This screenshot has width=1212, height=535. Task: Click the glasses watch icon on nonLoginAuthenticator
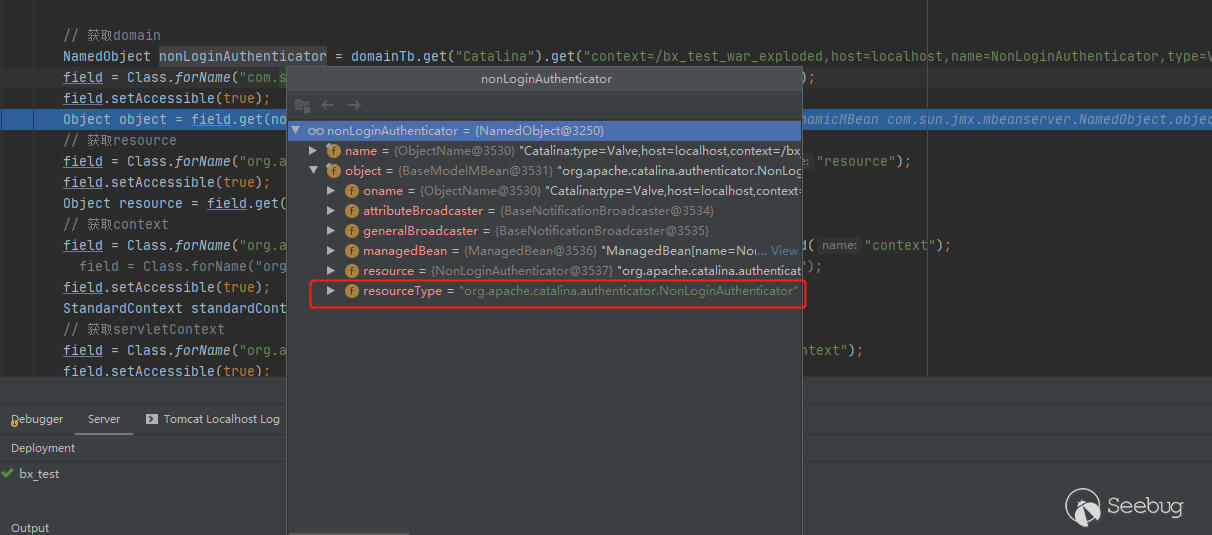315,131
